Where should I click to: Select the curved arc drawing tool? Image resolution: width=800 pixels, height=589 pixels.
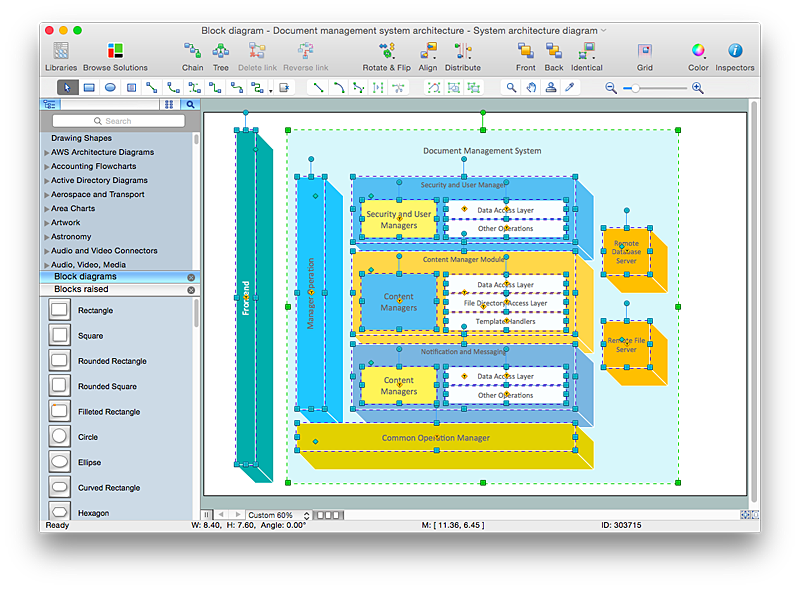338,88
